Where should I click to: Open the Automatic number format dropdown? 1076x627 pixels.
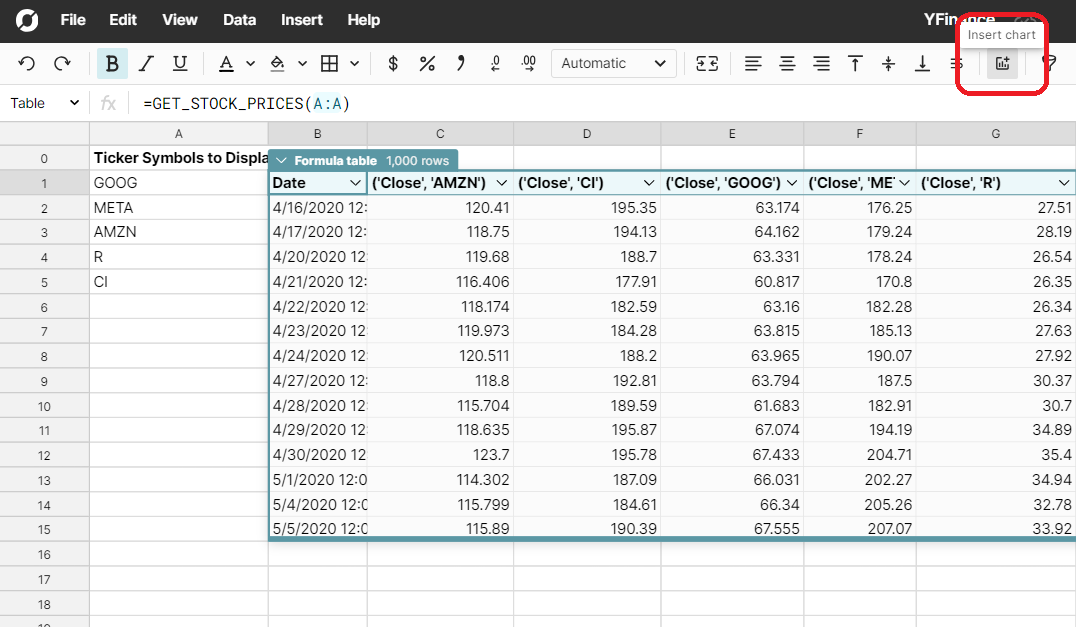coord(613,63)
